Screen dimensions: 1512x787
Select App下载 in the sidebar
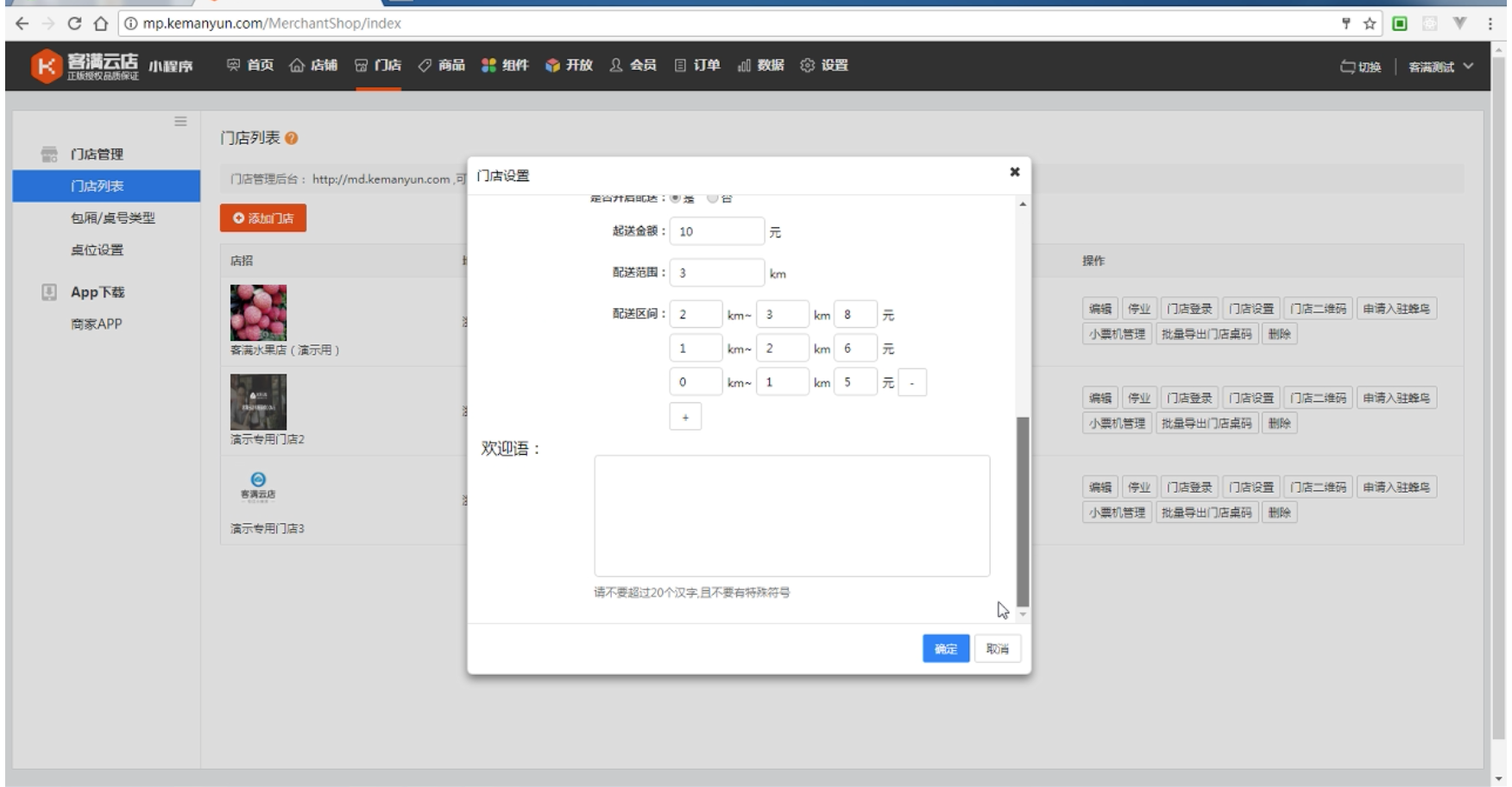98,293
